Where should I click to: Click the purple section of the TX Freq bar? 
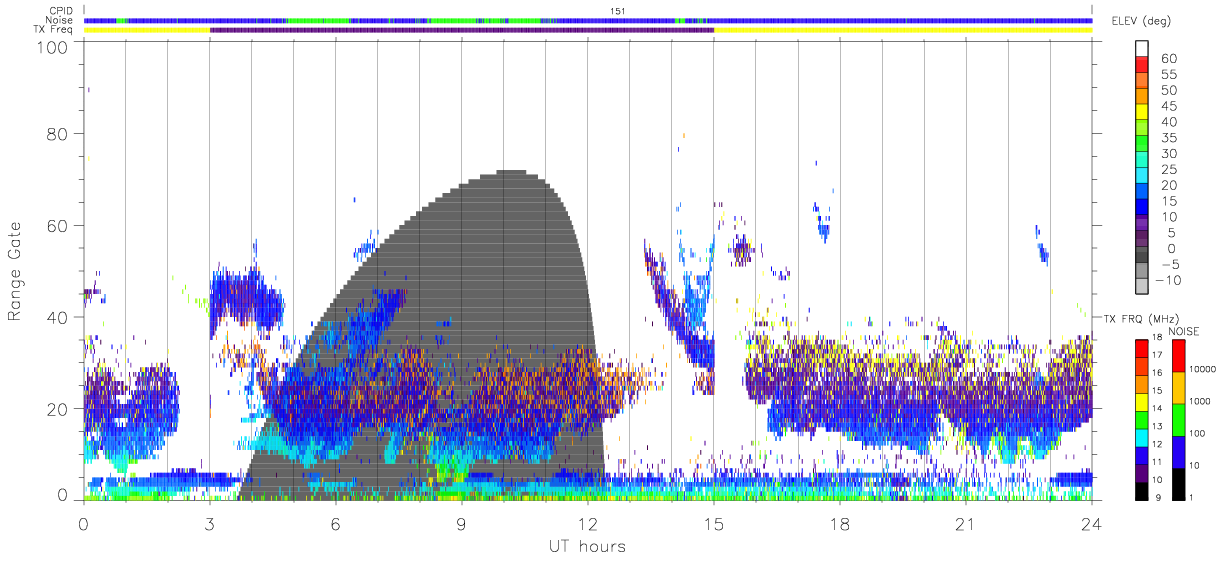pyautogui.click(x=462, y=30)
